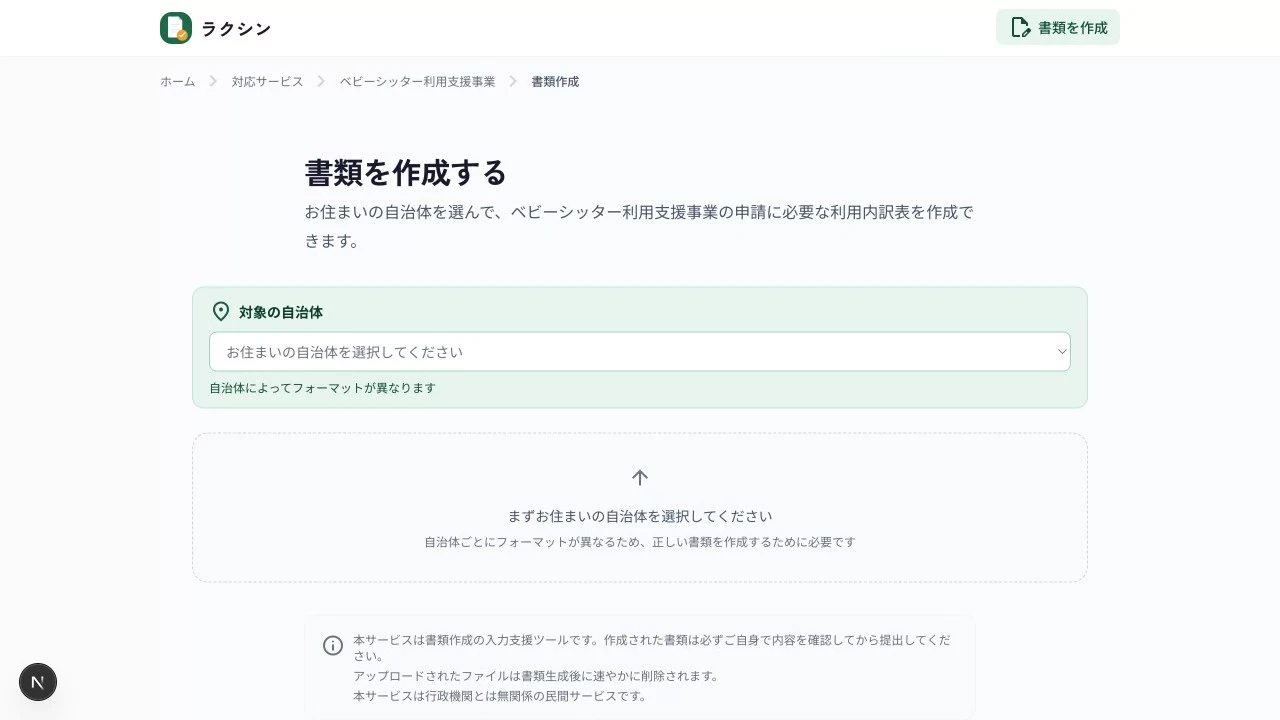Click the chevron separator after ホーム

coord(213,82)
